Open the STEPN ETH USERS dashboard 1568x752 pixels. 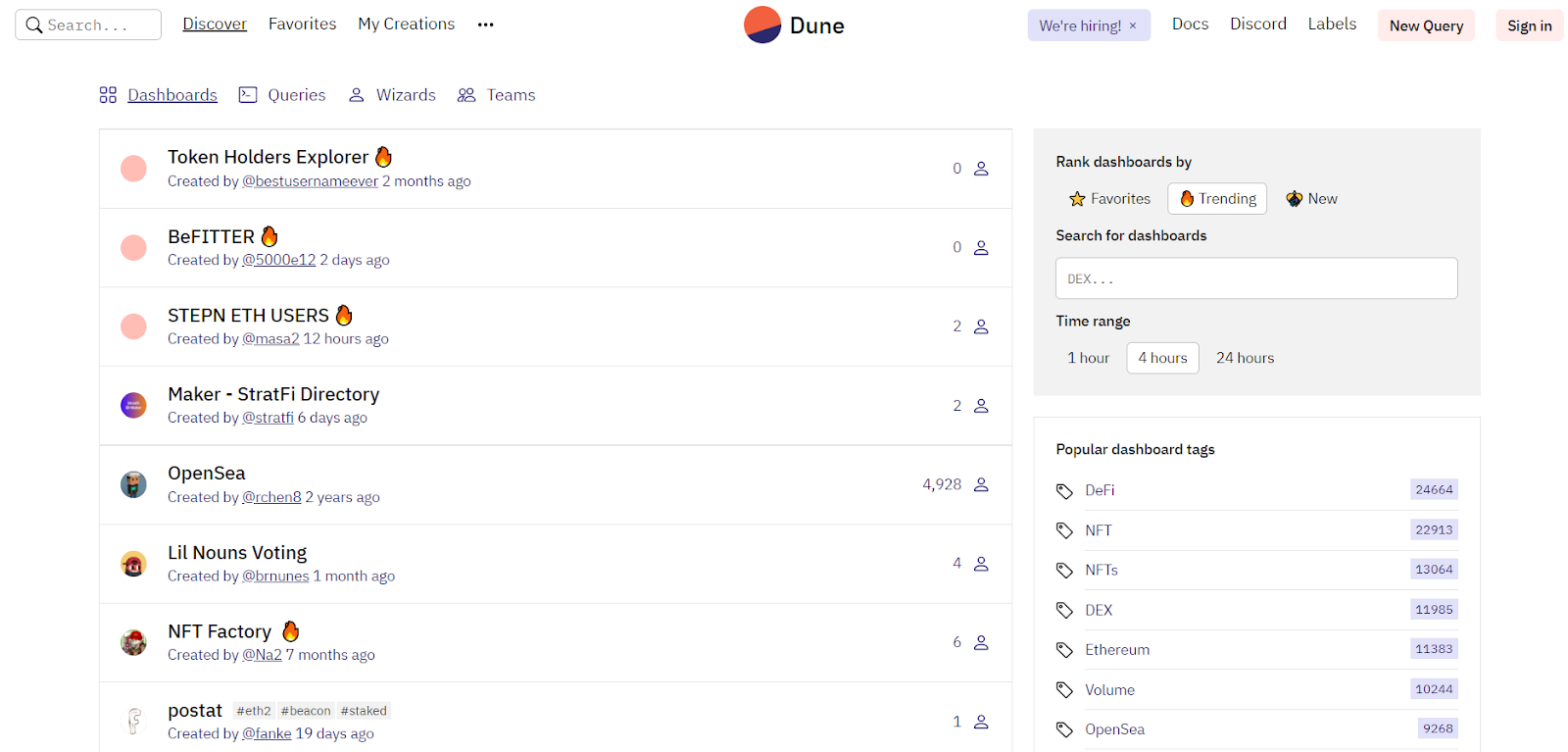coord(248,315)
